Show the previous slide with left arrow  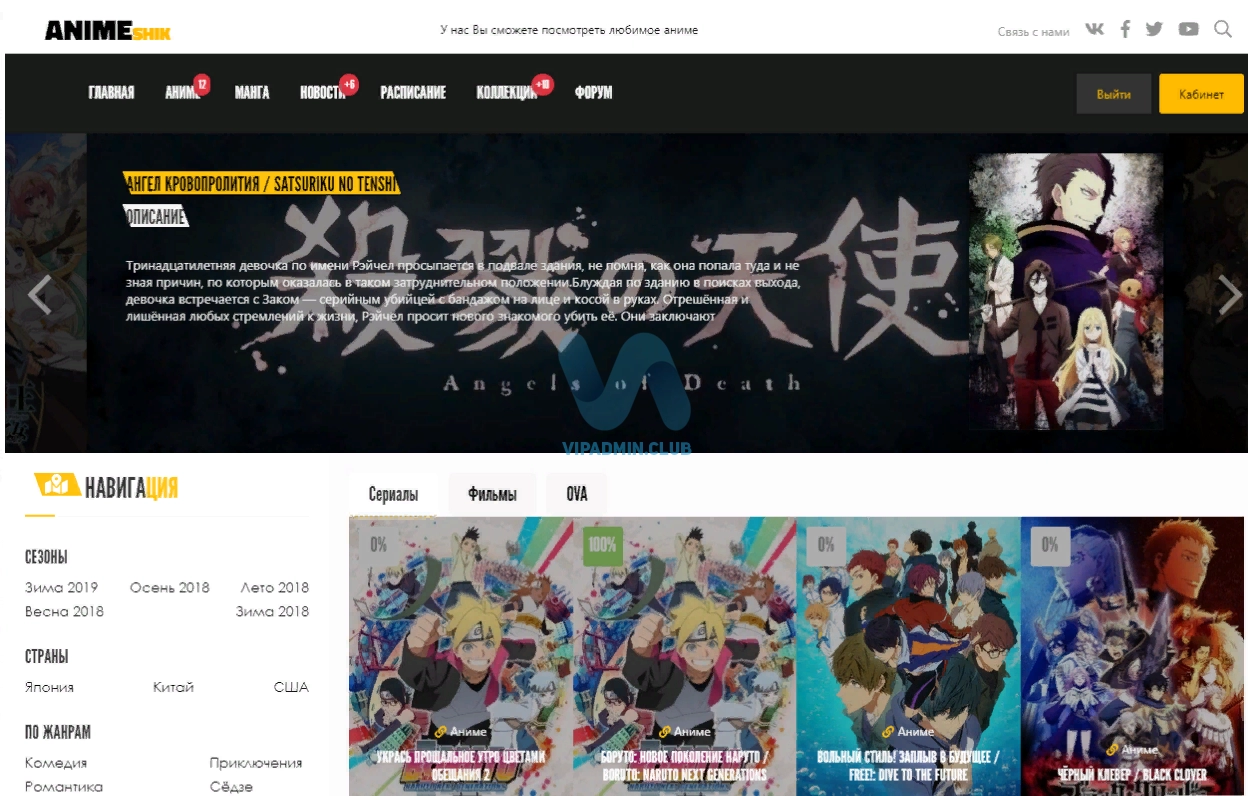[x=39, y=295]
